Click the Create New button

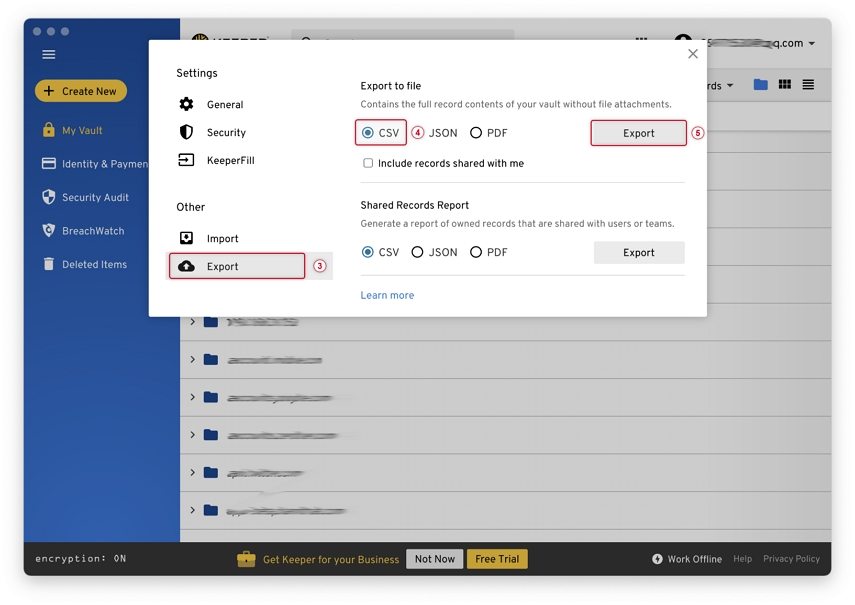tap(81, 91)
